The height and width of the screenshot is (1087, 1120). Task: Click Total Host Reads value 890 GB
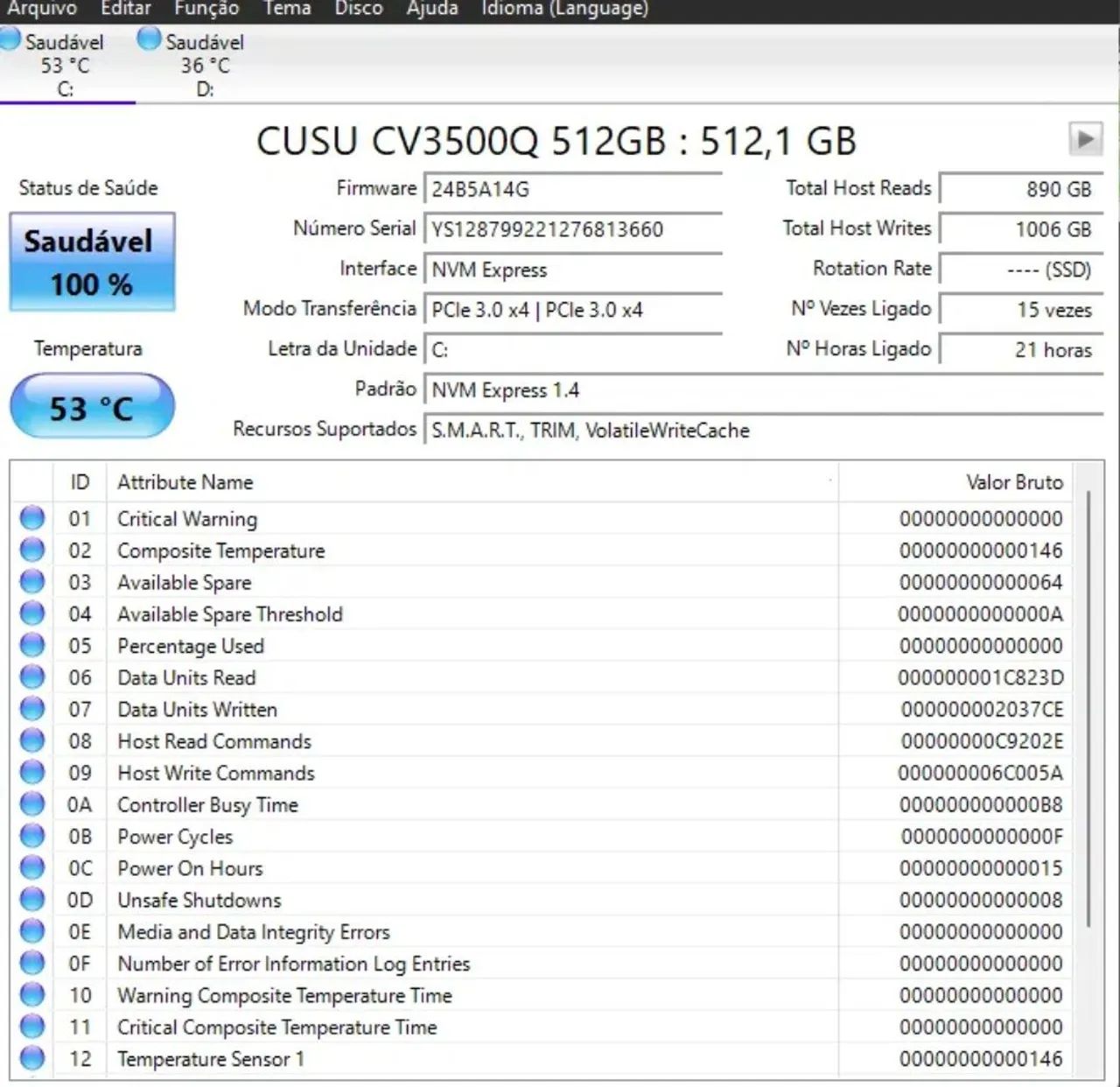coord(1021,189)
